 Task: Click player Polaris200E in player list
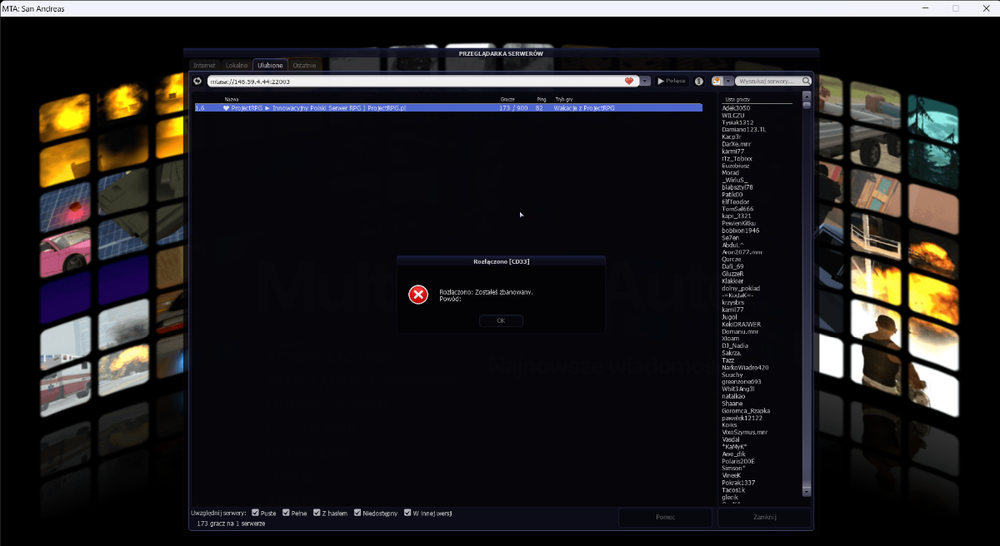(738, 461)
